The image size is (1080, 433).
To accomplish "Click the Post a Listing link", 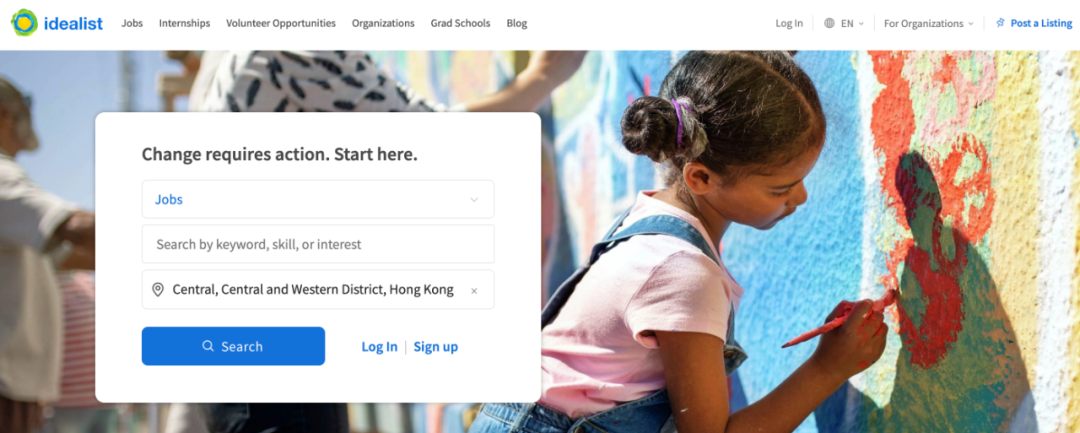I will click(x=1034, y=23).
